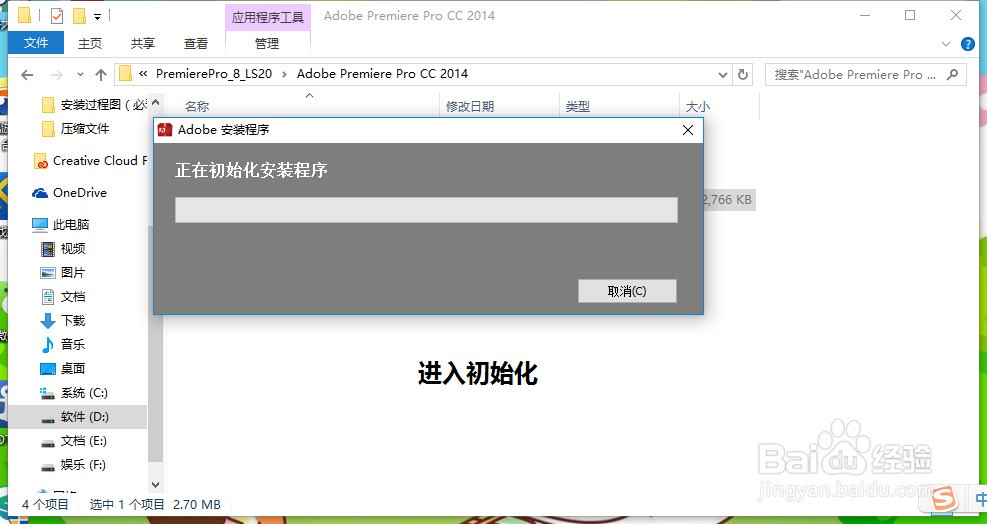Open the 音乐 library
Viewport: 987px width, 524px height.
pyautogui.click(x=63, y=345)
